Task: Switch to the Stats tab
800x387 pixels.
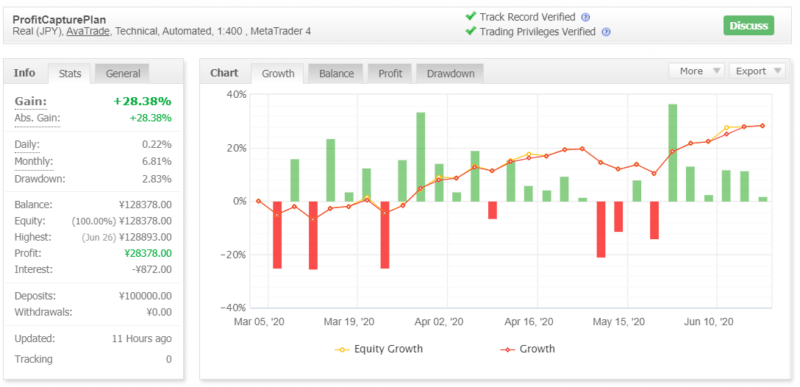Action: point(70,74)
